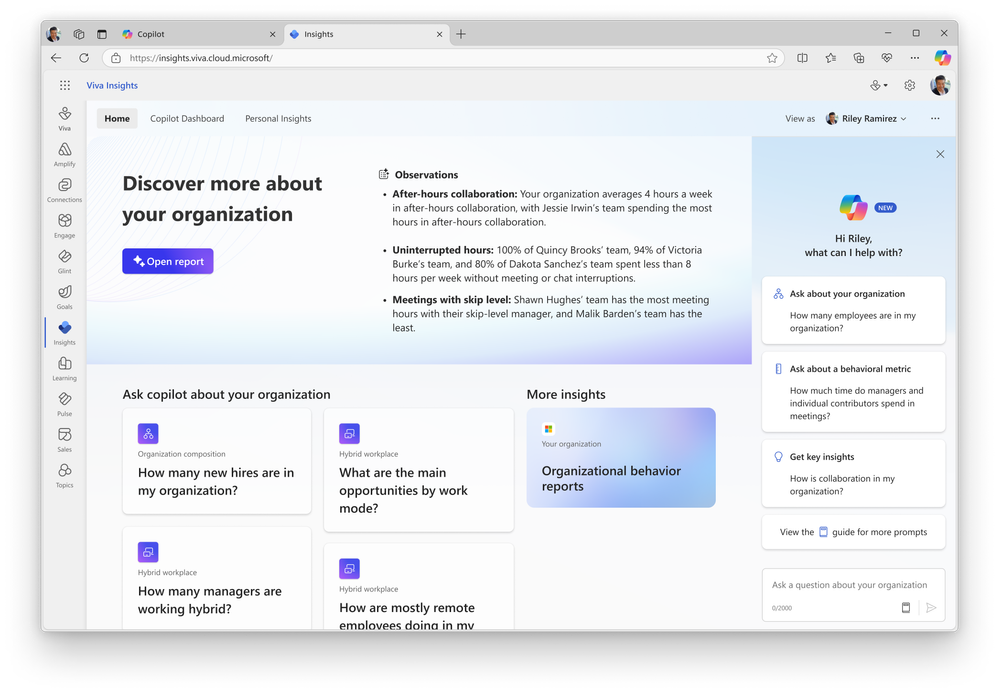Viewport: 999px width, 693px height.
Task: Select opportunities by work mode card
Action: coord(419,470)
